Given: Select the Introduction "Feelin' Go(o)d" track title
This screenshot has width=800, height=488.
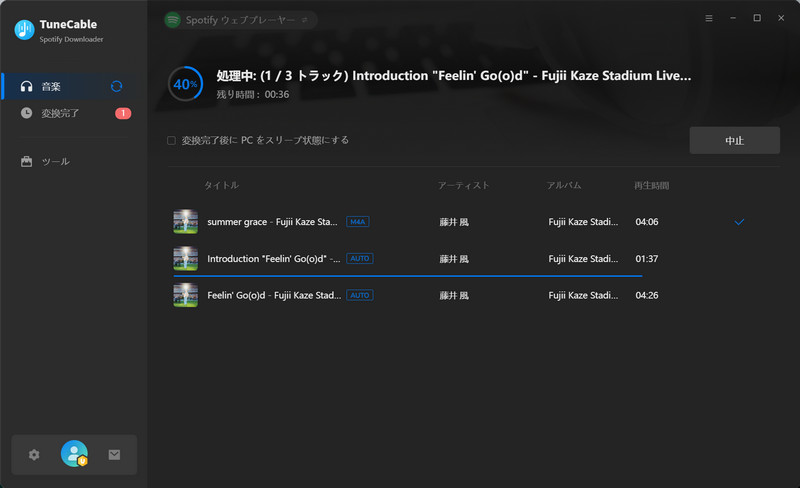Looking at the screenshot, I should point(273,258).
